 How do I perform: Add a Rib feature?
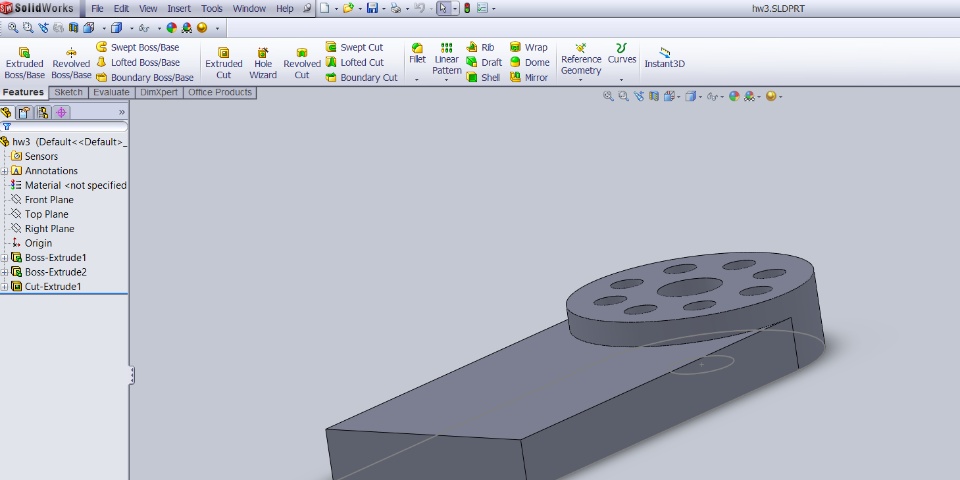point(480,47)
